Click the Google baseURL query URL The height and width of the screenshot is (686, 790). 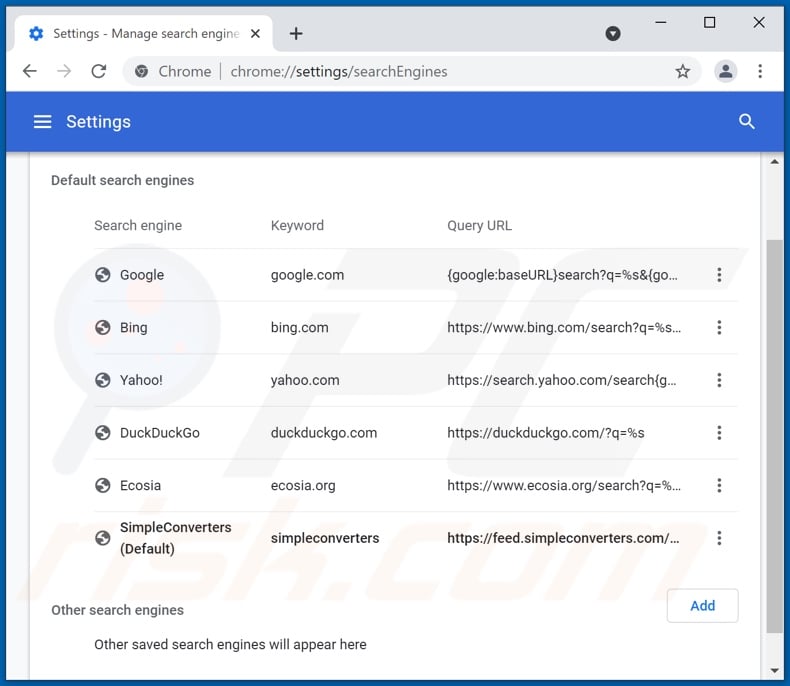(562, 275)
